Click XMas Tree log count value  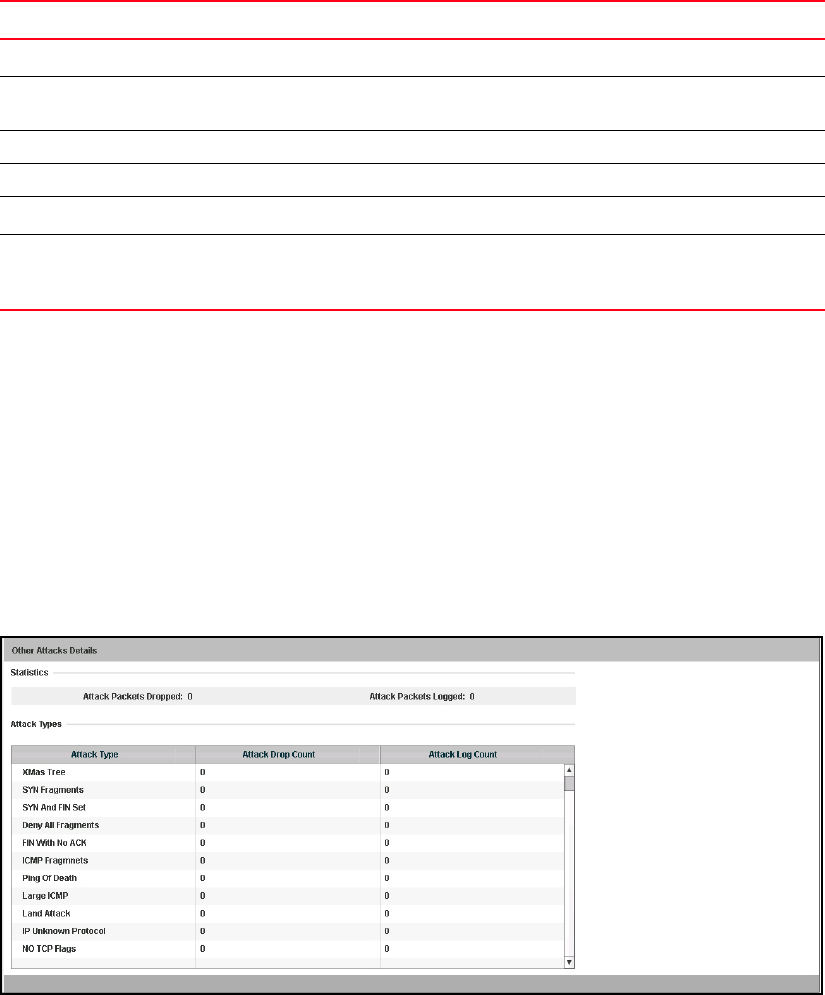(x=386, y=772)
